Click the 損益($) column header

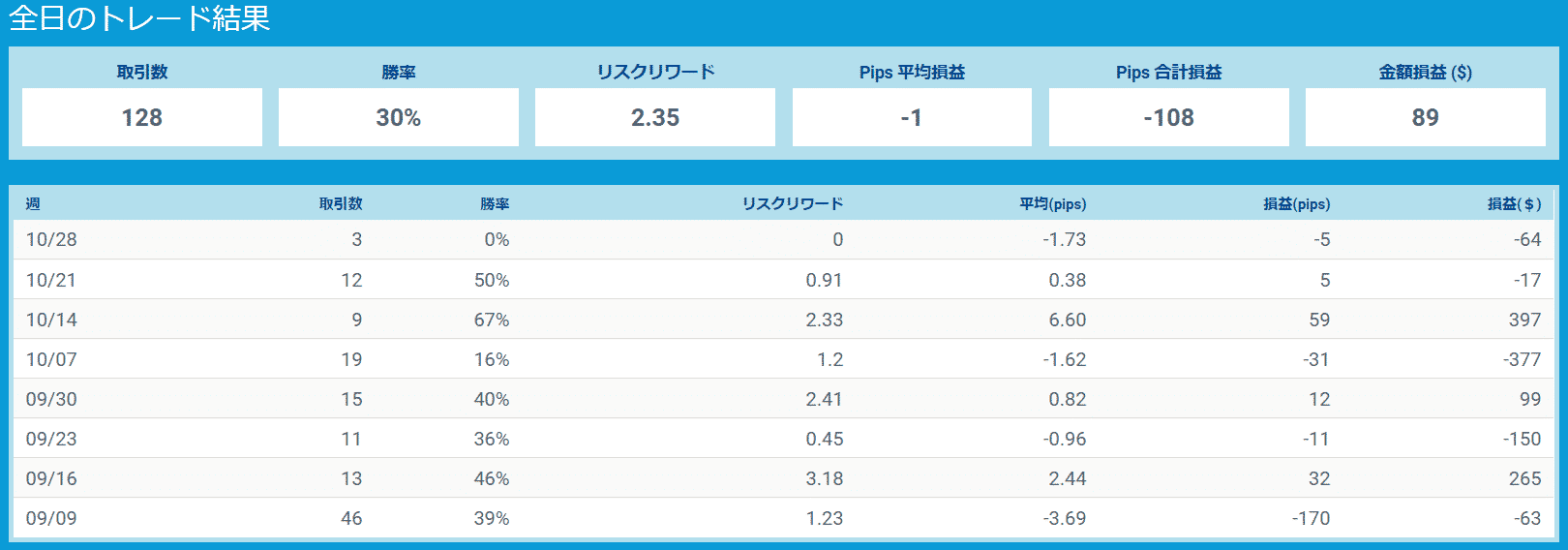point(1515,204)
